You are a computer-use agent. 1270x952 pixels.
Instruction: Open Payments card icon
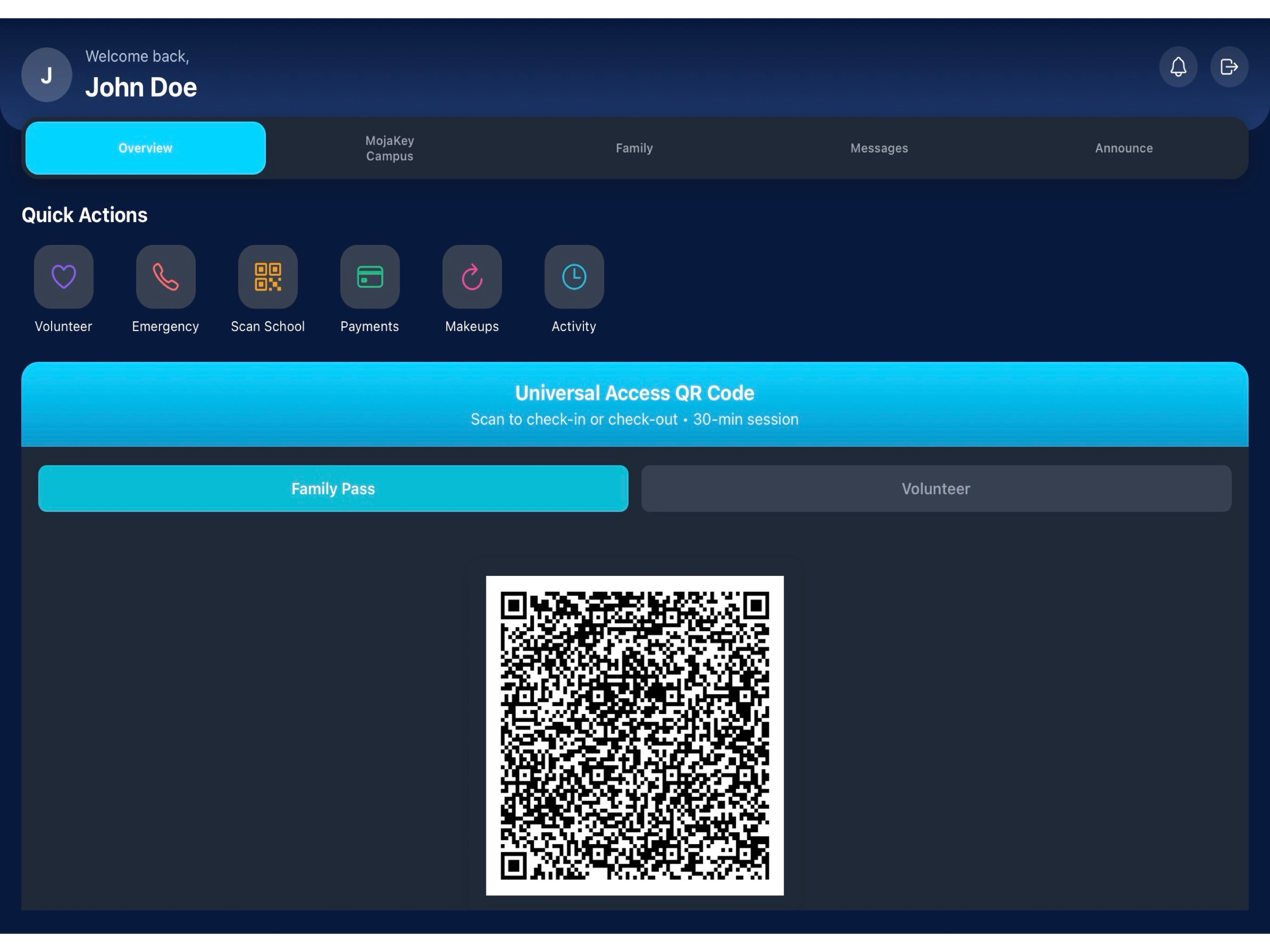pos(370,277)
